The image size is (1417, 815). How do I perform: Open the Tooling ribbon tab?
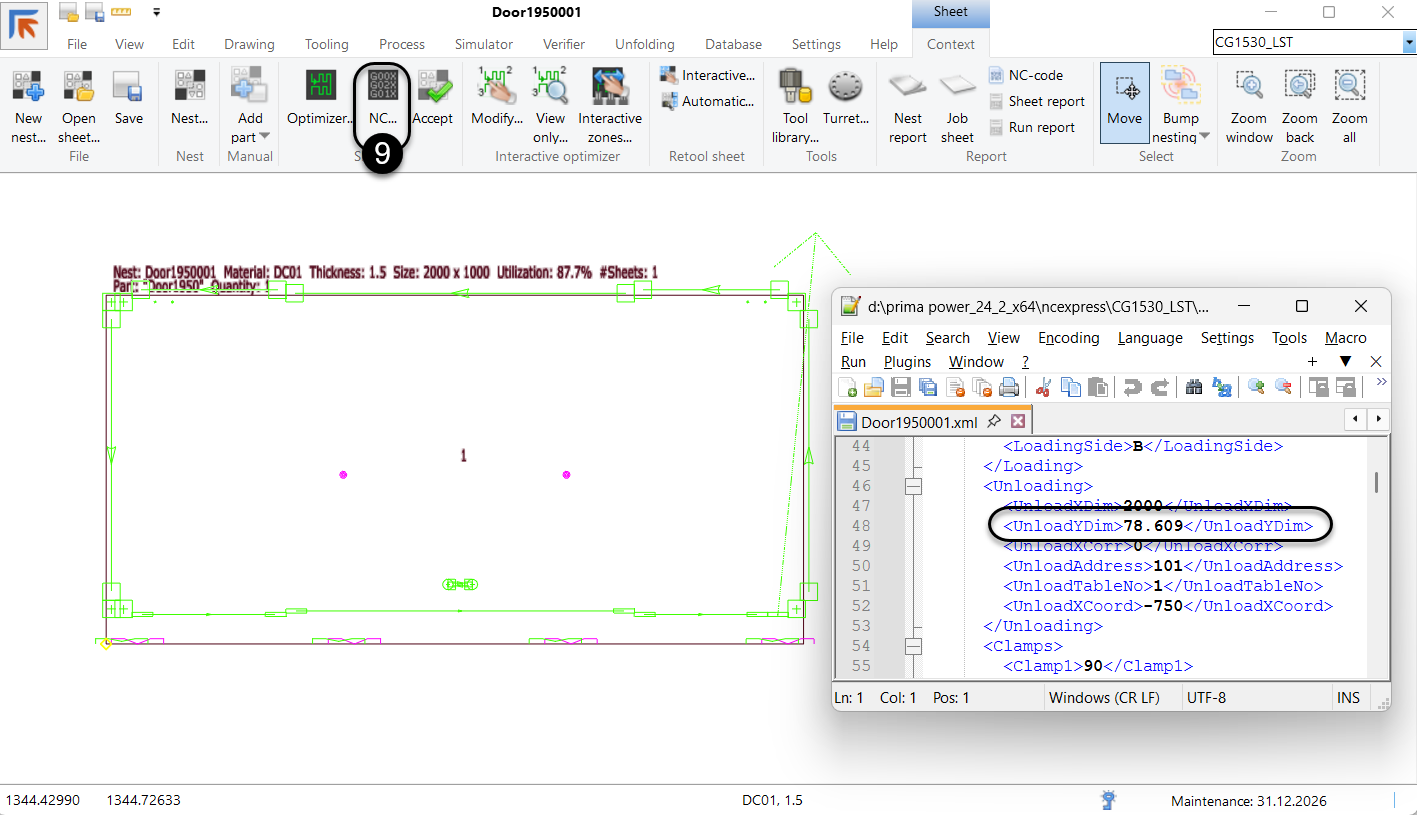(327, 44)
